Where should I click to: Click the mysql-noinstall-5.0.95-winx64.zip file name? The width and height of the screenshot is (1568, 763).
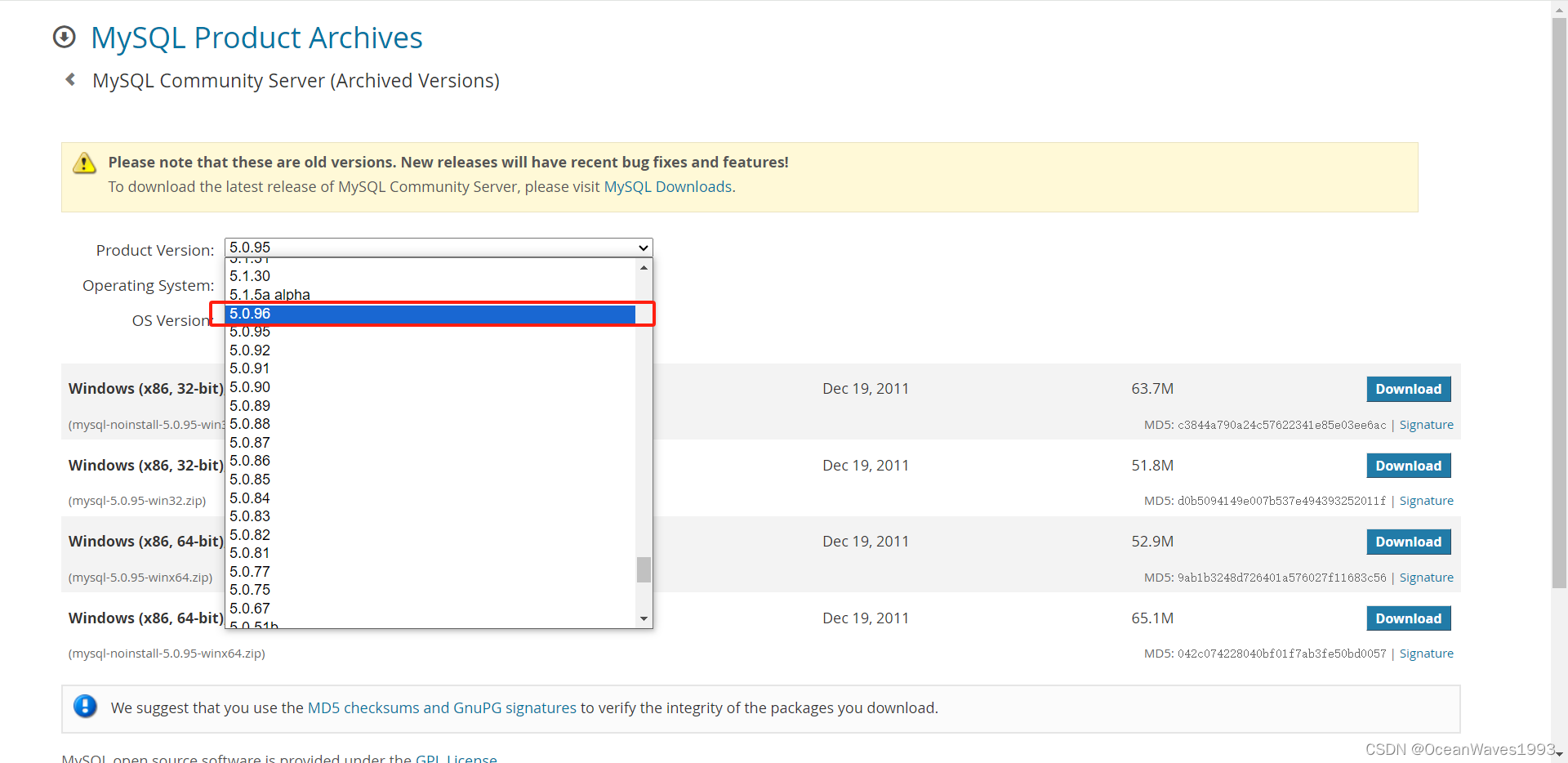point(167,654)
